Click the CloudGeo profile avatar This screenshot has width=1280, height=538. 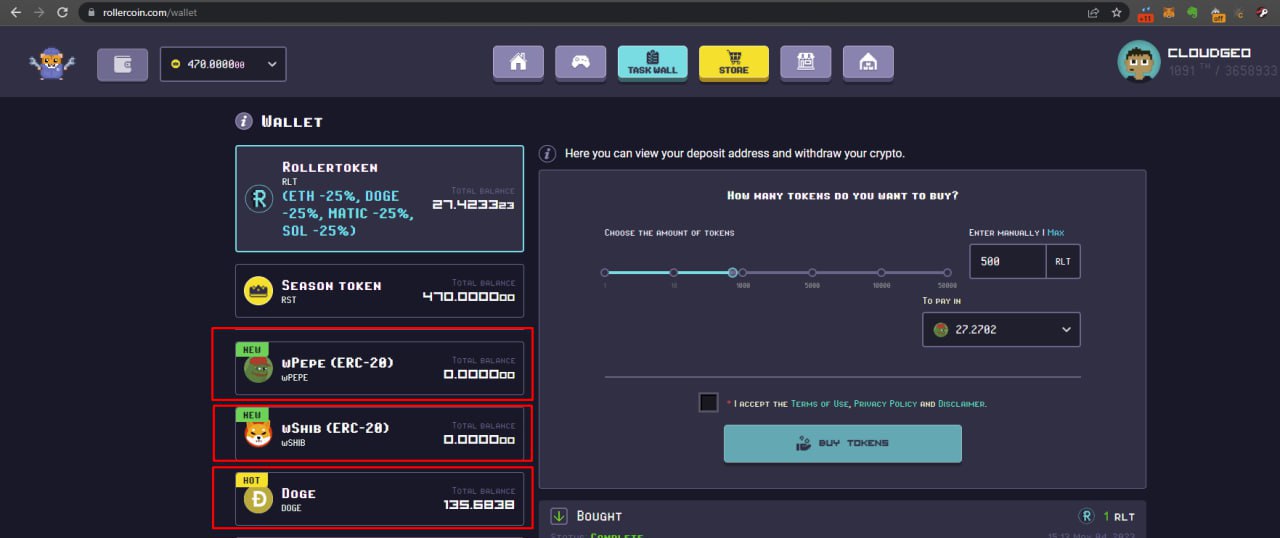pyautogui.click(x=1139, y=62)
